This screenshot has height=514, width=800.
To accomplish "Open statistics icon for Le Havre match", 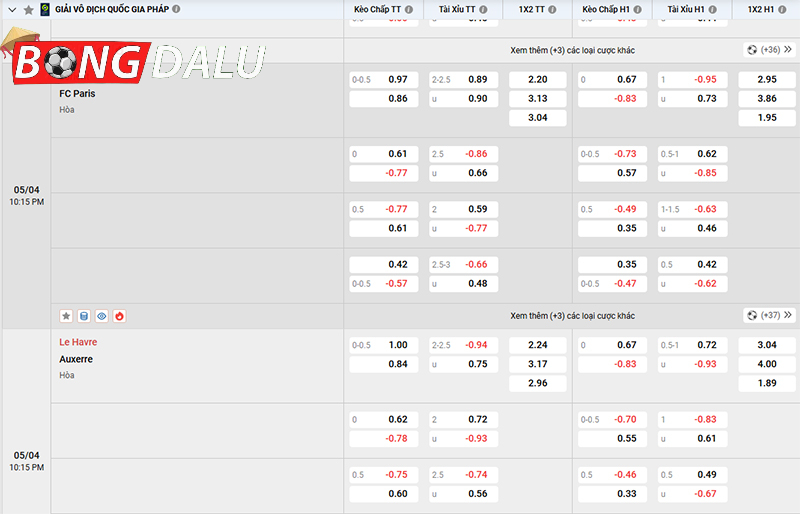I will tap(84, 316).
